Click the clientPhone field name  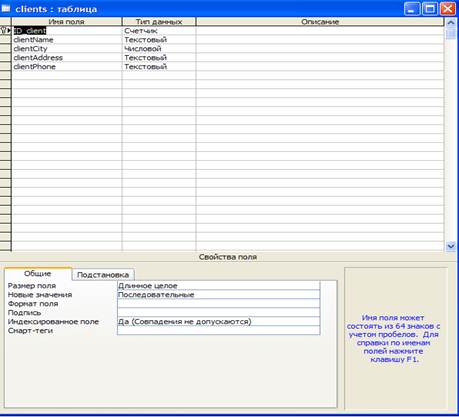click(35, 67)
